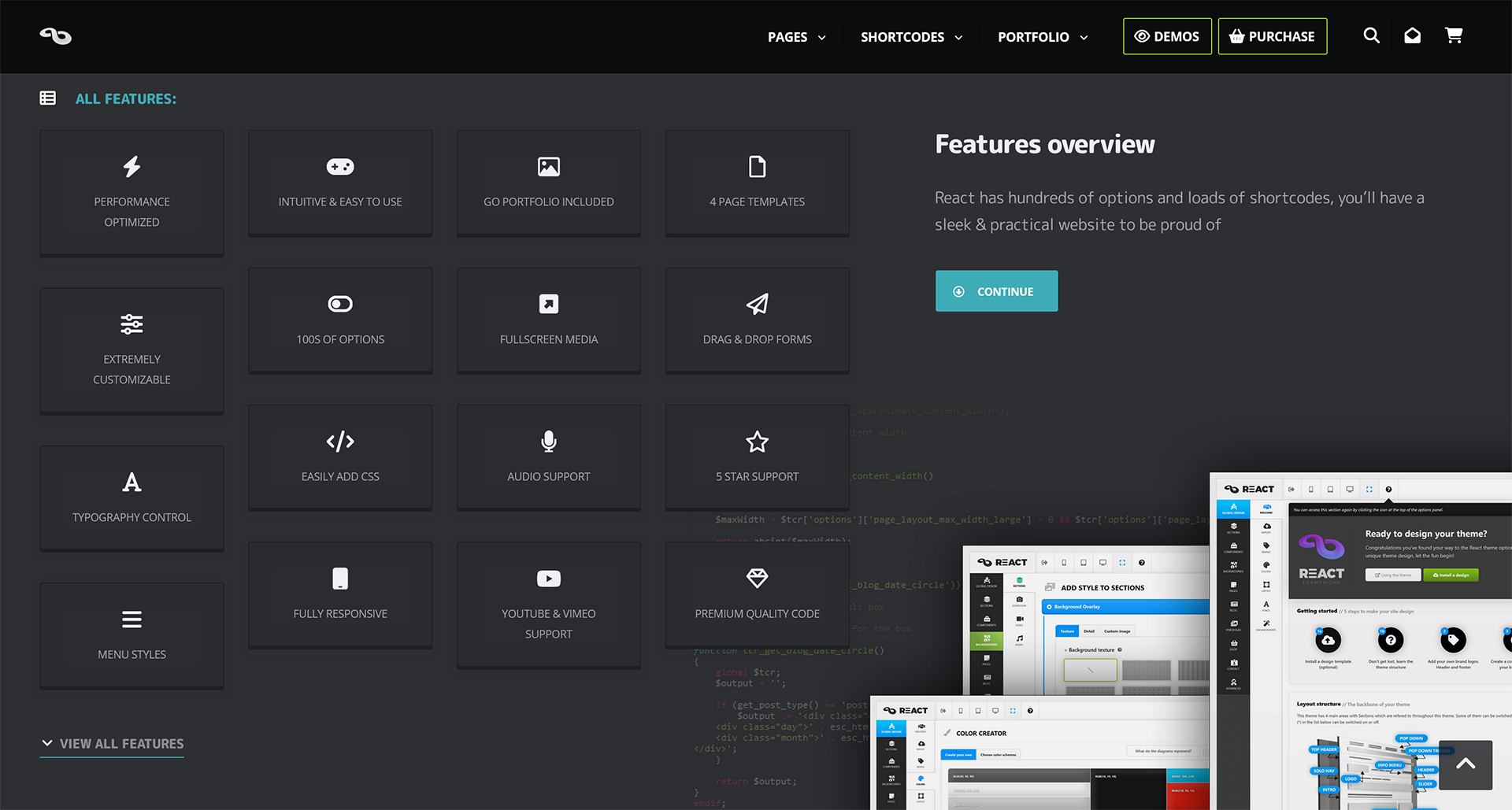Select the Intuitive & Easy to Use label
Screen dimensions: 1512x810
(340, 202)
